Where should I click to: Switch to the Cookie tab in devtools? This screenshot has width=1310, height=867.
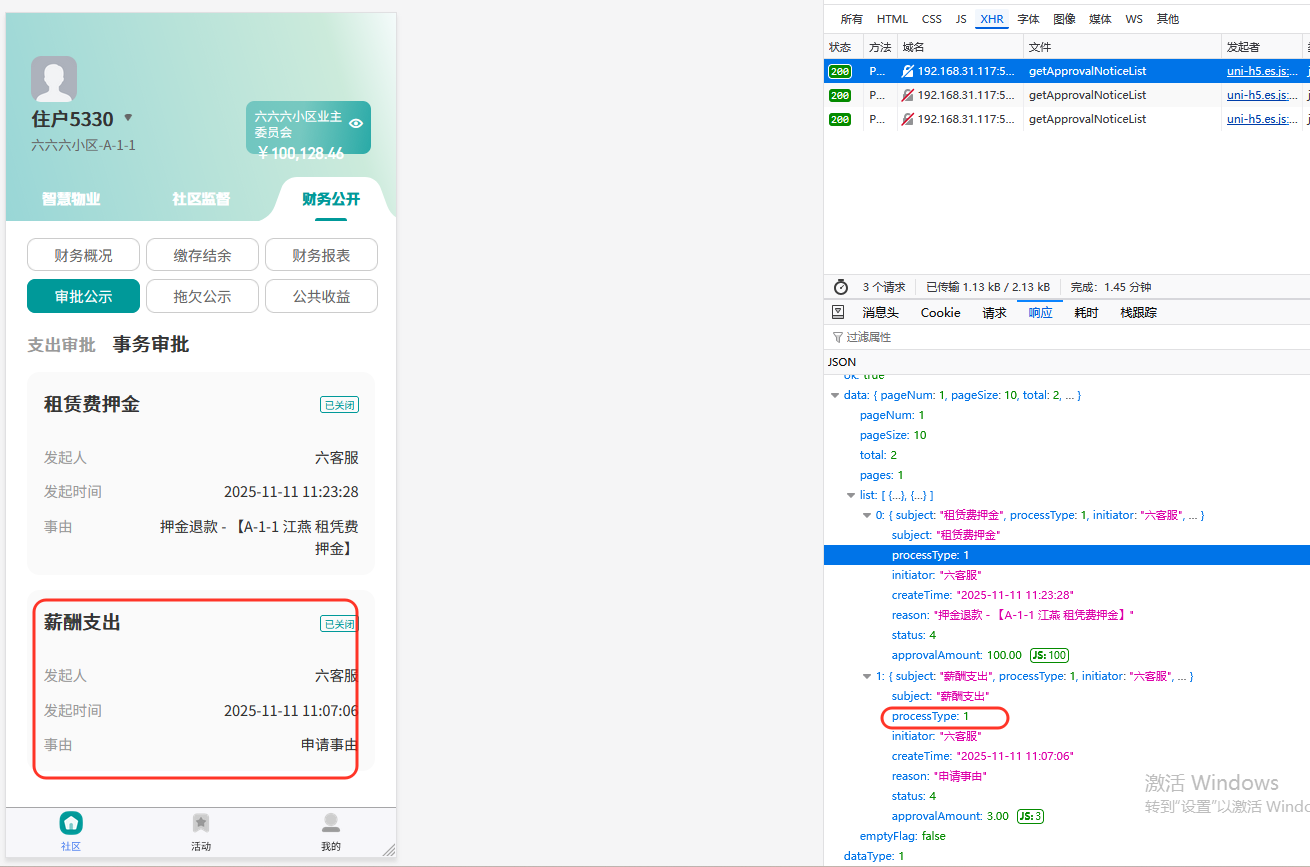939,312
